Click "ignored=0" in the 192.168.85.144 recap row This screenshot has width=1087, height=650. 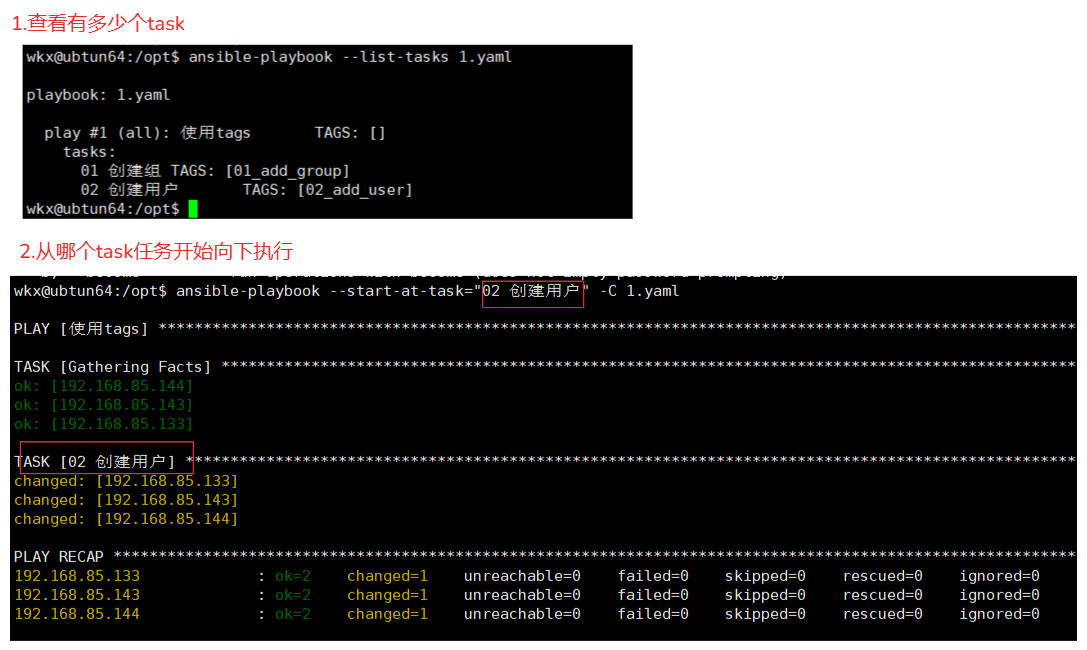1000,614
